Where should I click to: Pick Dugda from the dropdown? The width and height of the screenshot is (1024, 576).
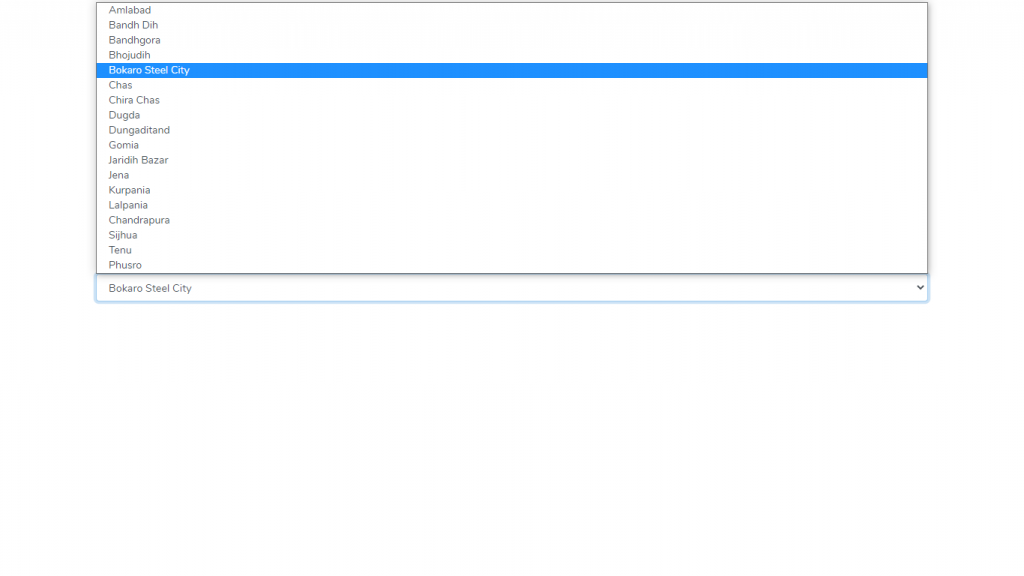point(124,115)
